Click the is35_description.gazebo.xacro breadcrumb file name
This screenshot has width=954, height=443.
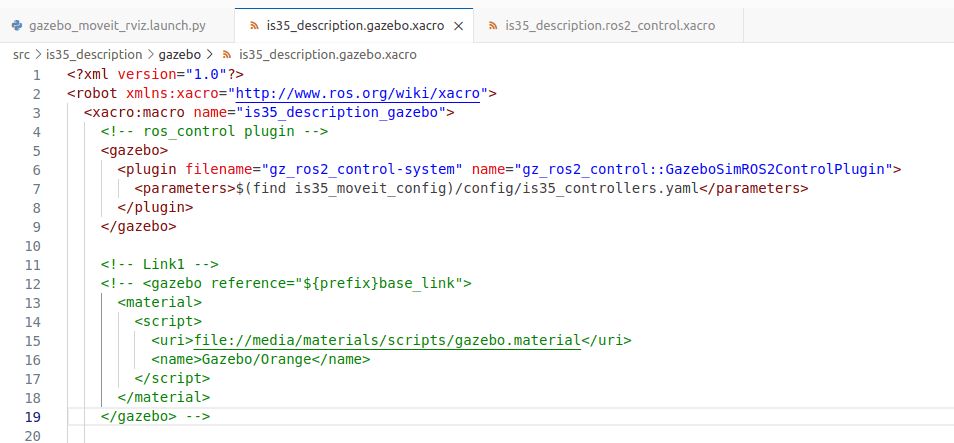tap(327, 54)
